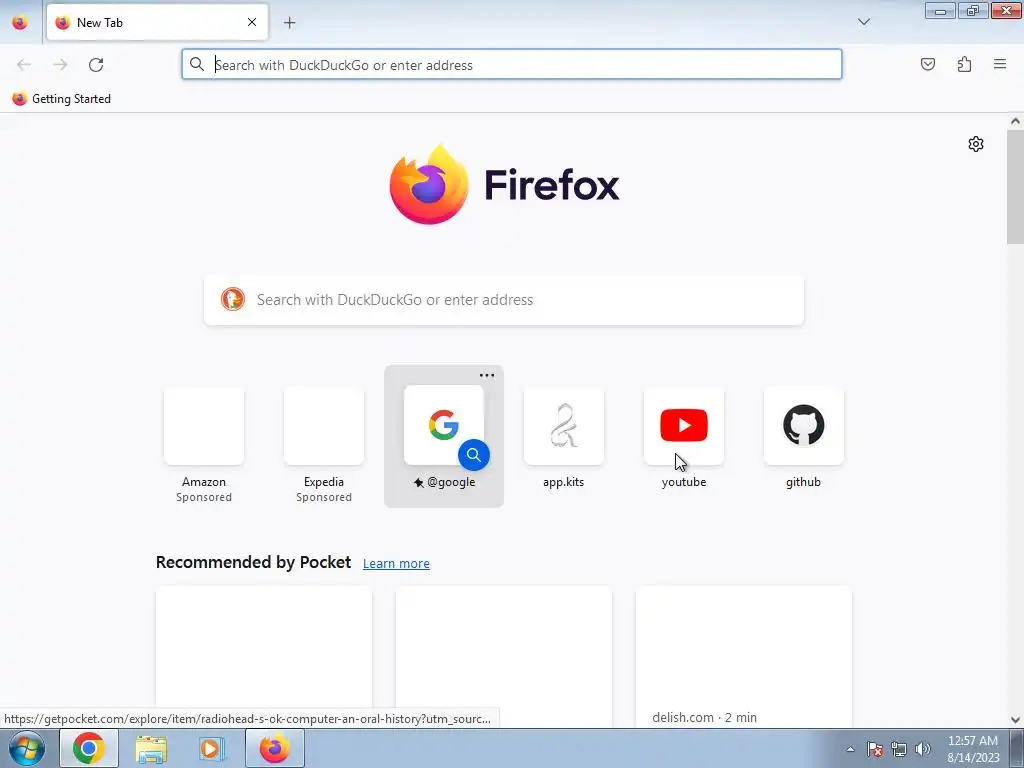Open the Extensions puzzle icon
This screenshot has width=1024, height=768.
964,64
